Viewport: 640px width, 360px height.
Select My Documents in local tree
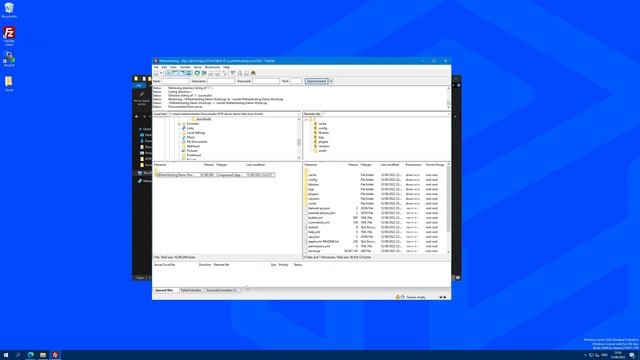click(x=197, y=142)
